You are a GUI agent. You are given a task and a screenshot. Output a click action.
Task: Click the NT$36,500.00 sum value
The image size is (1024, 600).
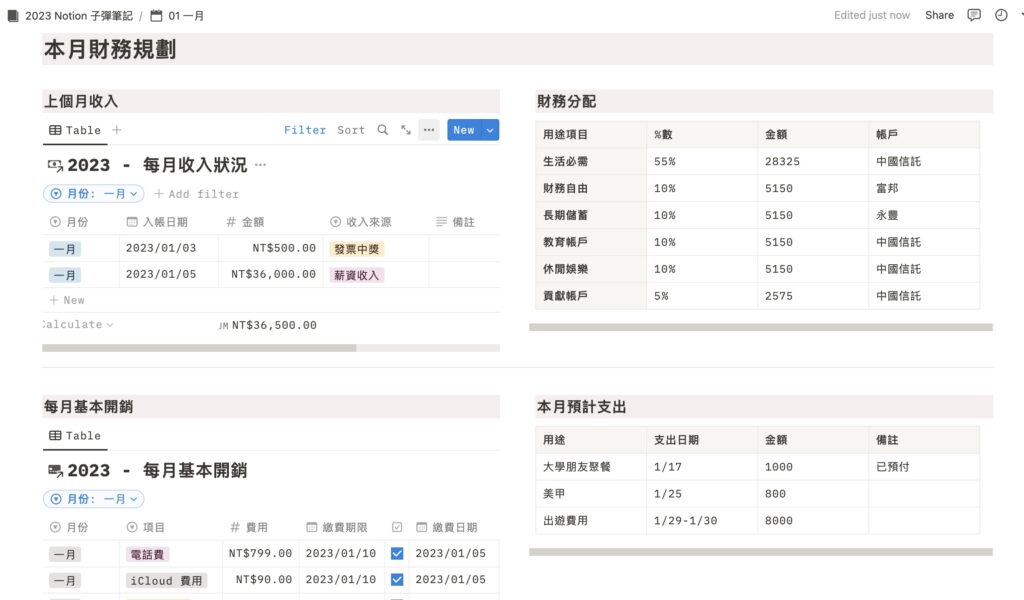(x=274, y=324)
